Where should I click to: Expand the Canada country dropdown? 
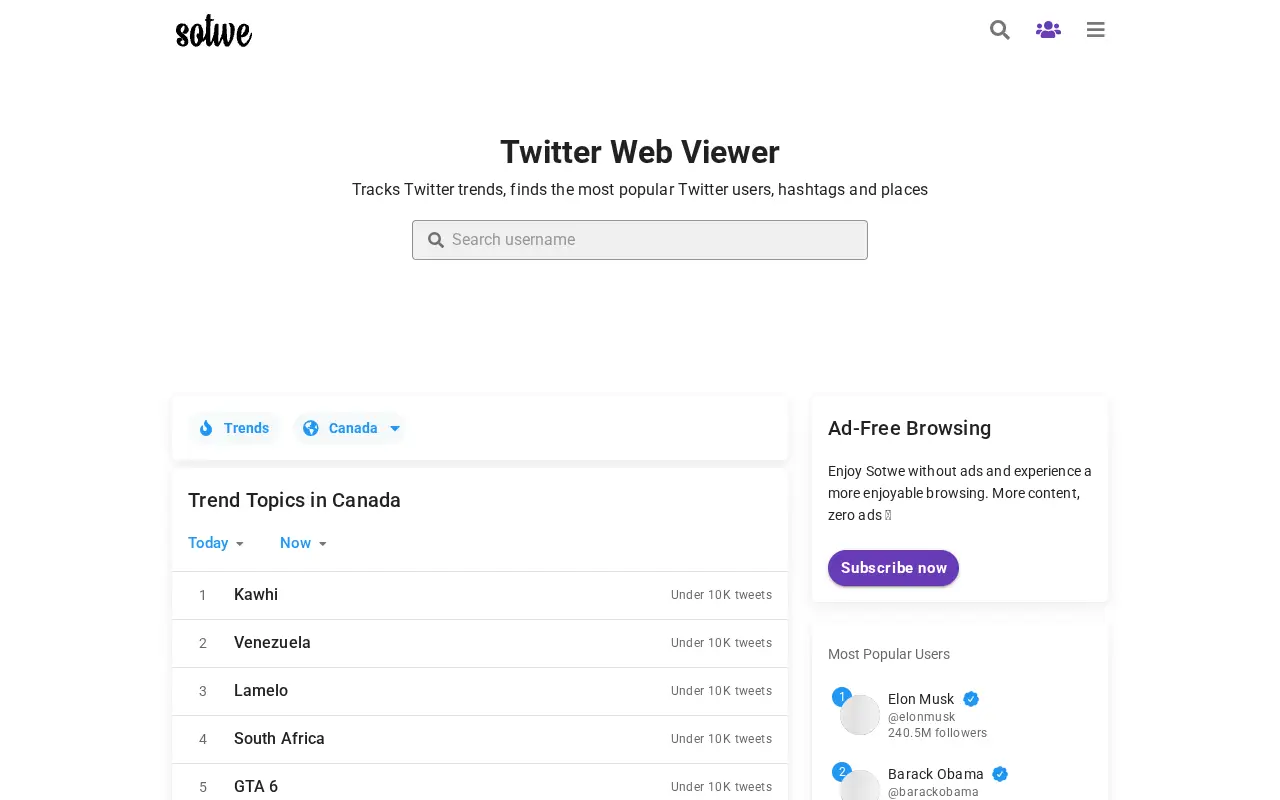pos(349,428)
